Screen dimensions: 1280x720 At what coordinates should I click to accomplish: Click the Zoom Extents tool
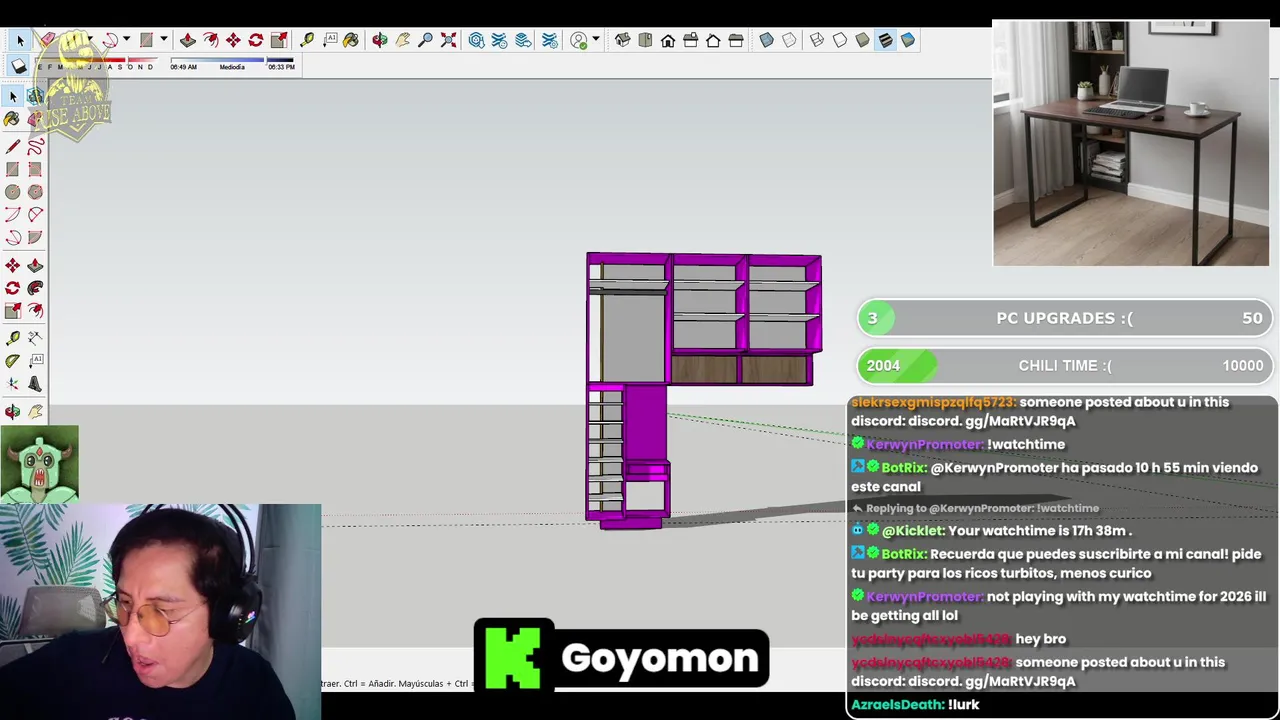click(449, 40)
